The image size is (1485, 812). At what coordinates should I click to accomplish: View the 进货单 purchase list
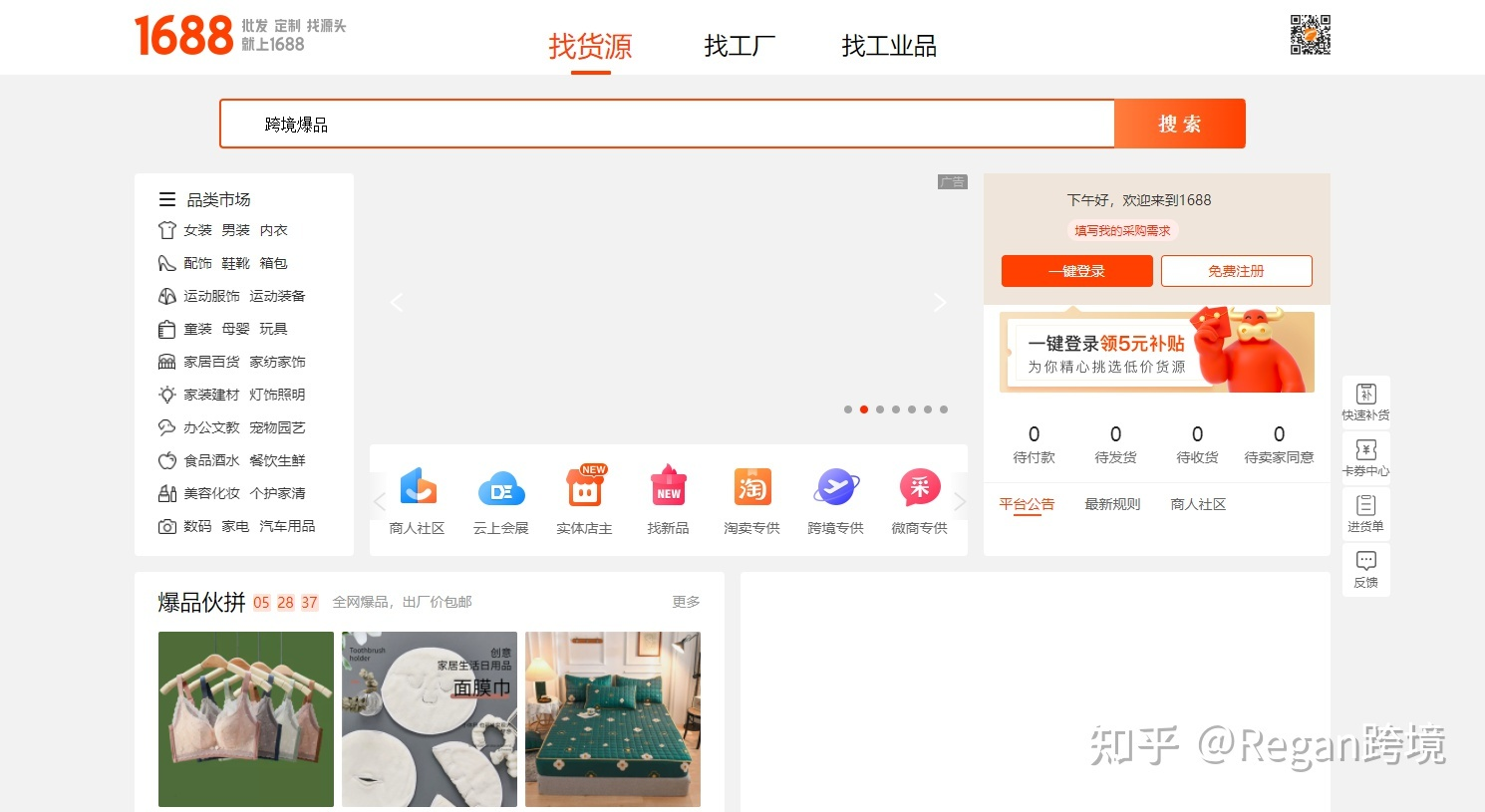click(x=1365, y=513)
